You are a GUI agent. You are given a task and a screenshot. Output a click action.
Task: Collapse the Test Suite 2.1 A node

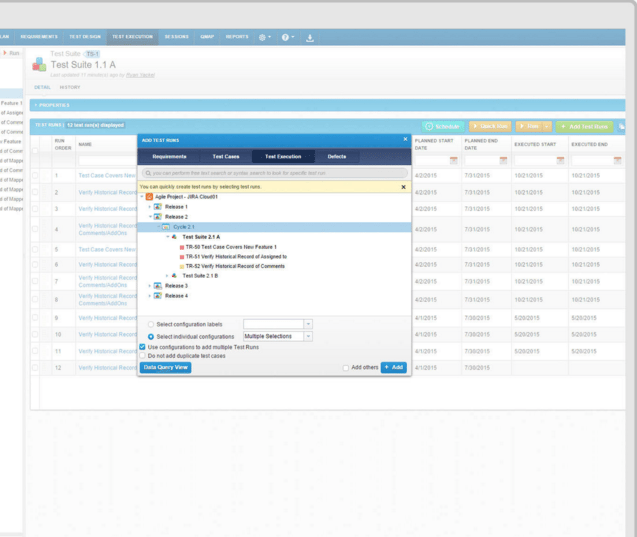tap(167, 236)
